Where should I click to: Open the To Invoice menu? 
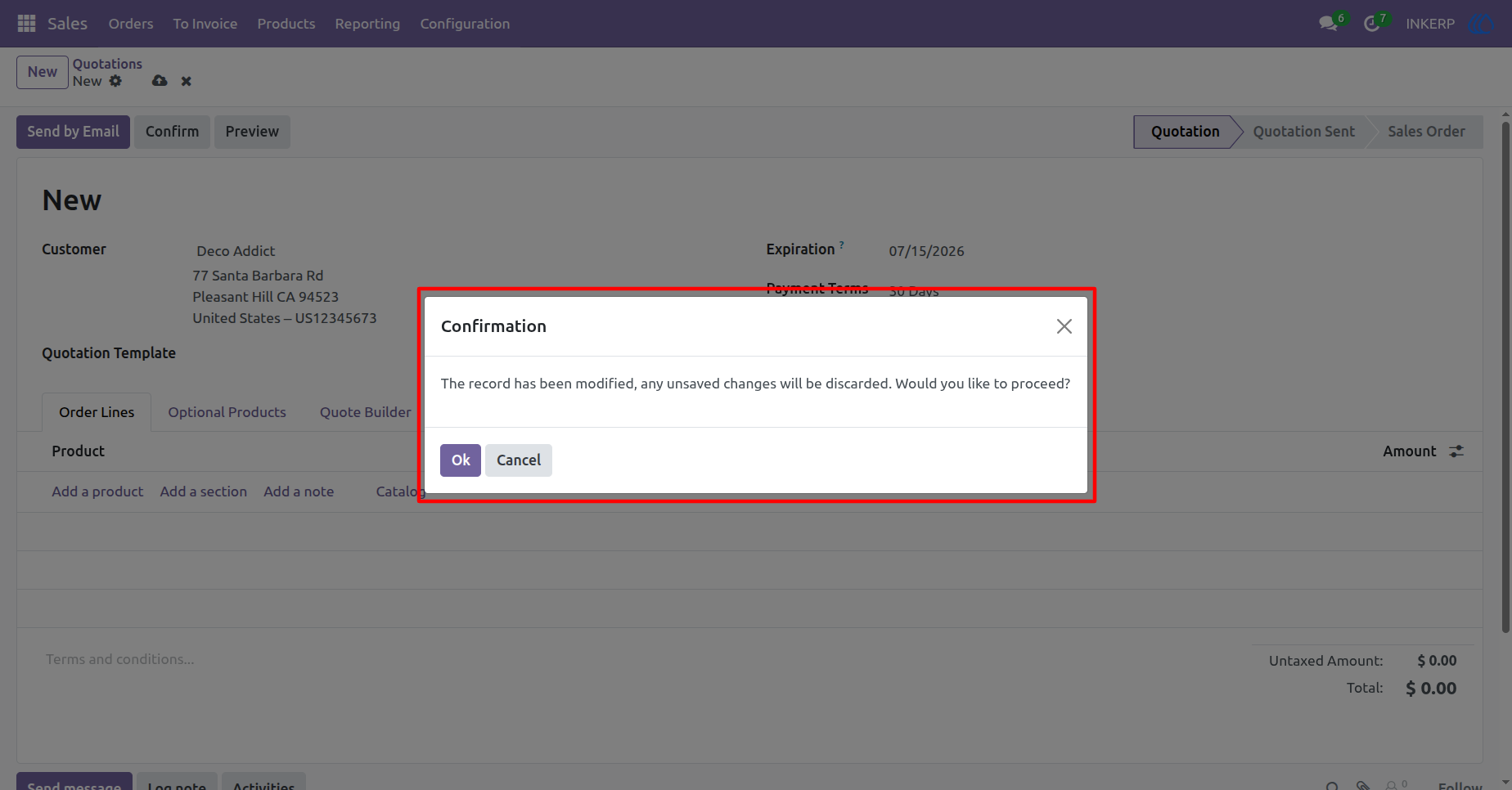click(205, 24)
